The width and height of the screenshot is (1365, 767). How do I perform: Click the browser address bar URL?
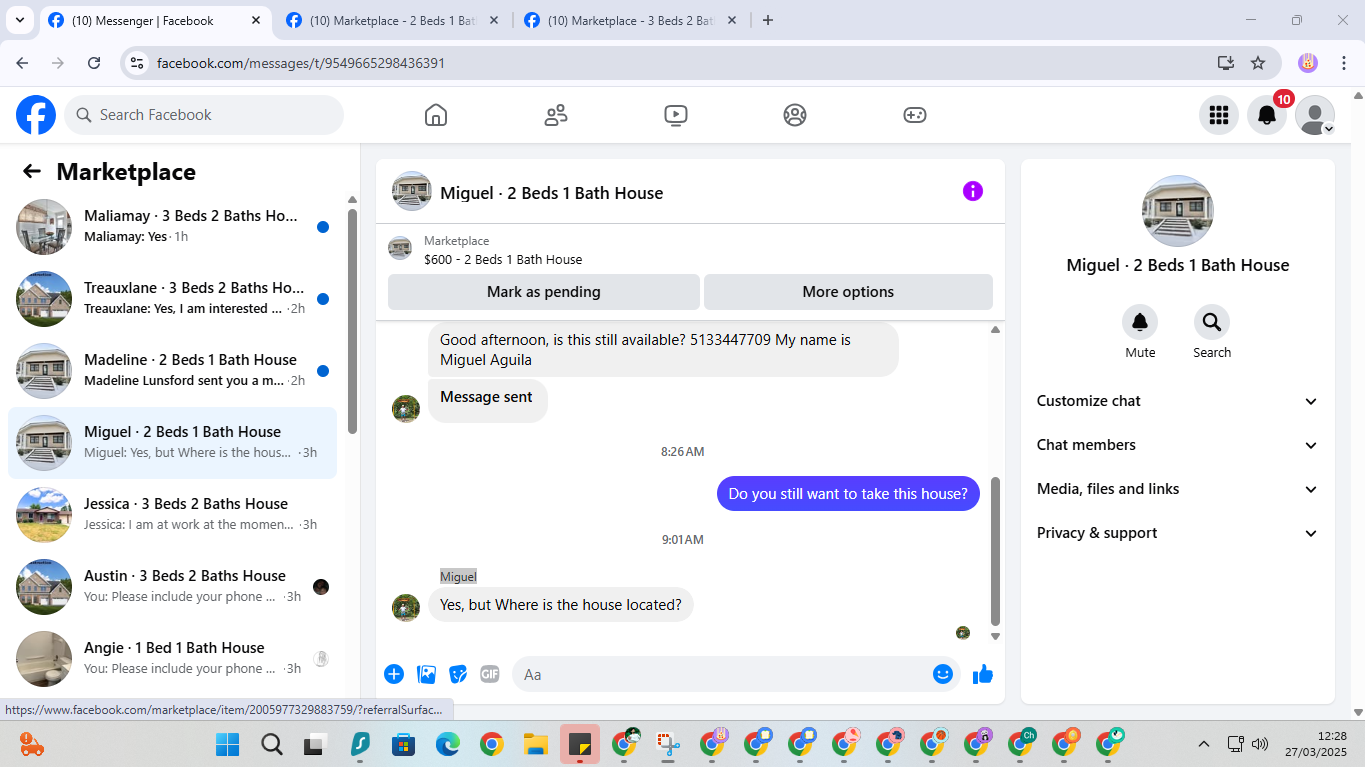(301, 63)
